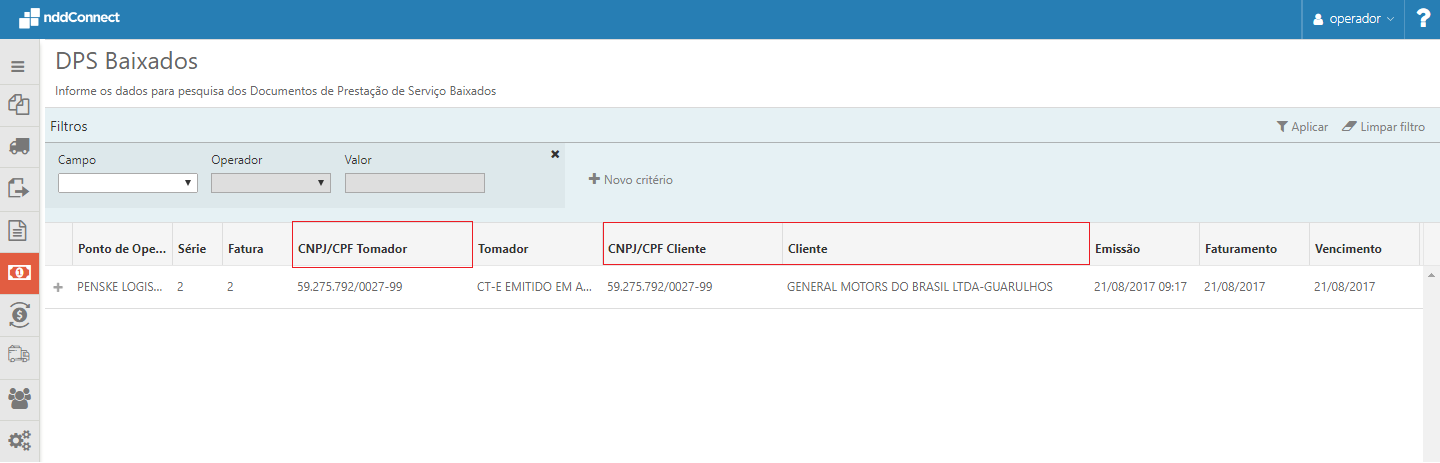Click the hamburger menu icon in sidebar
Screen dimensions: 1440x463
(x=18, y=66)
